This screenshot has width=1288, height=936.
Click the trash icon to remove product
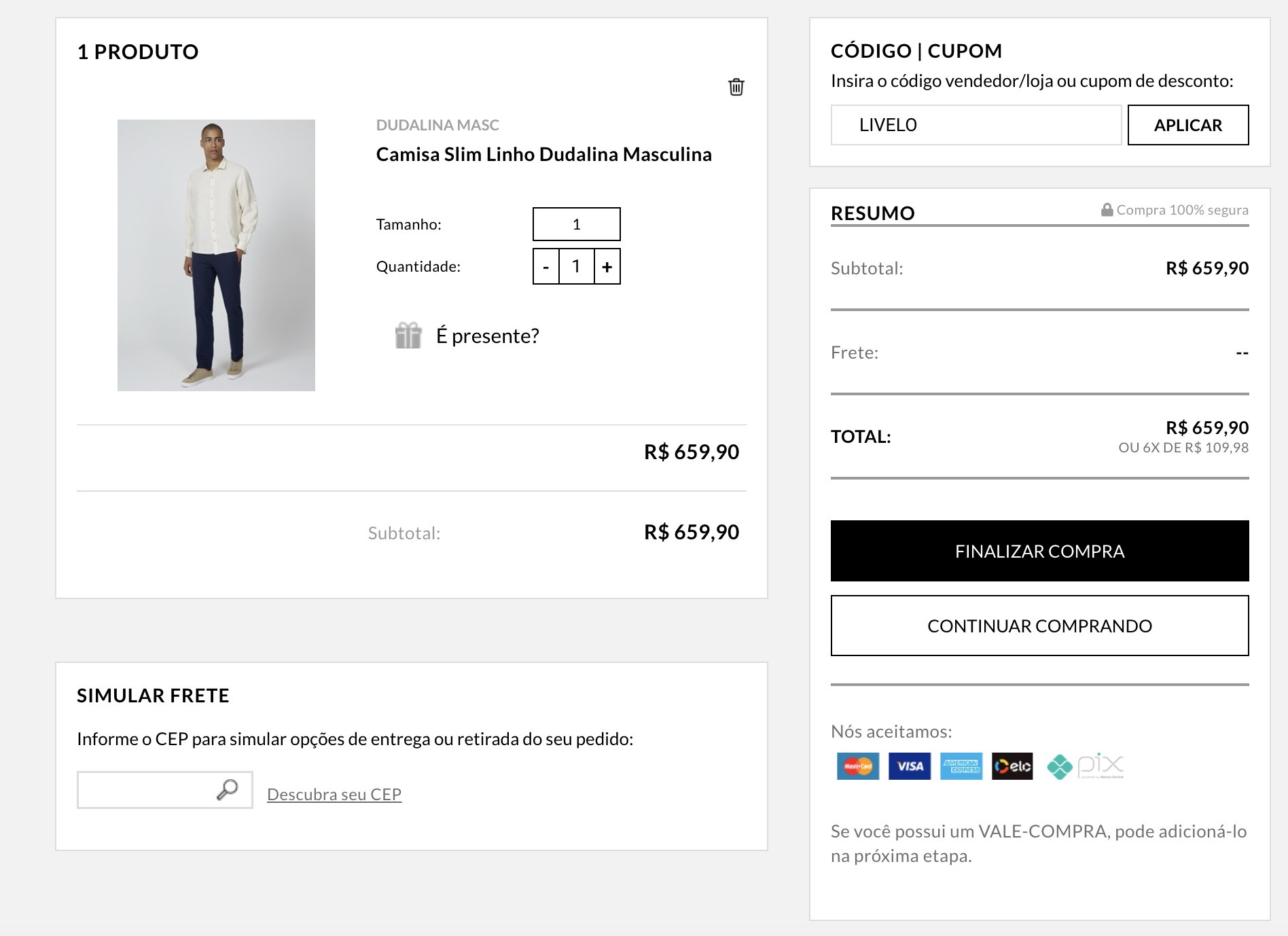pos(736,87)
